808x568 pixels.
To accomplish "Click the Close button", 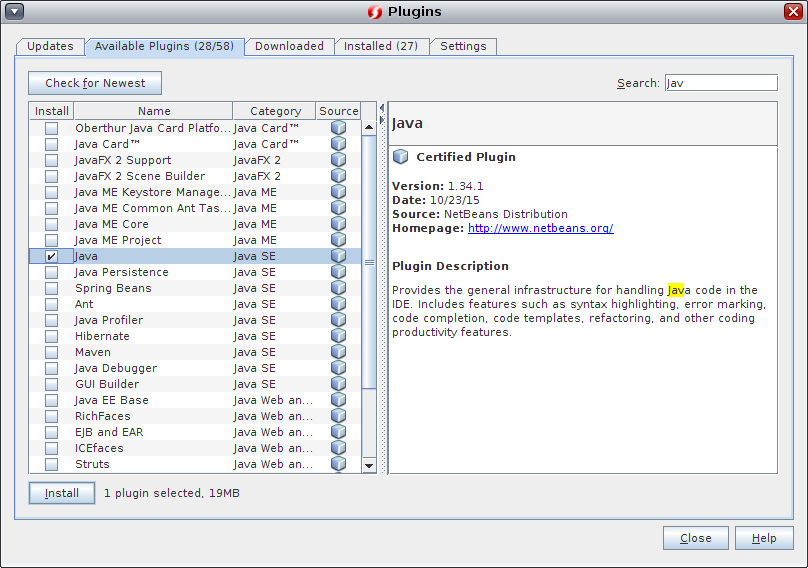I will [696, 538].
